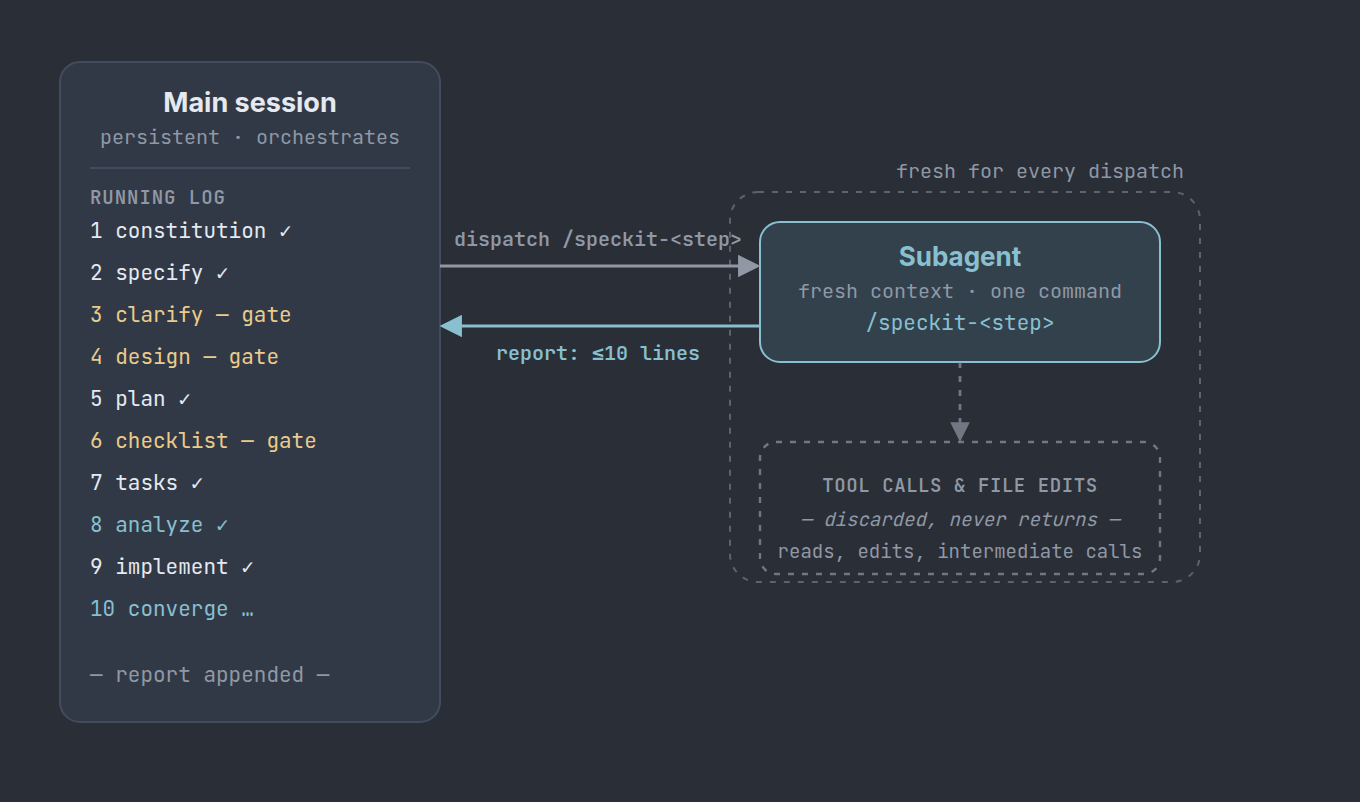Click the 'TOOL CALLS & FILE EDITS' heading
The width and height of the screenshot is (1360, 802).
click(960, 486)
